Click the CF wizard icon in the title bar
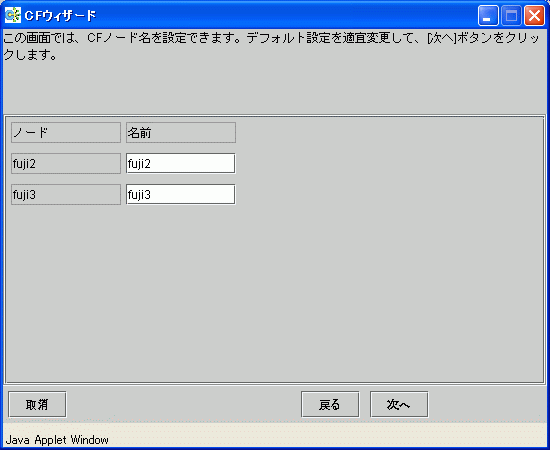The height and width of the screenshot is (450, 550). pos(13,15)
